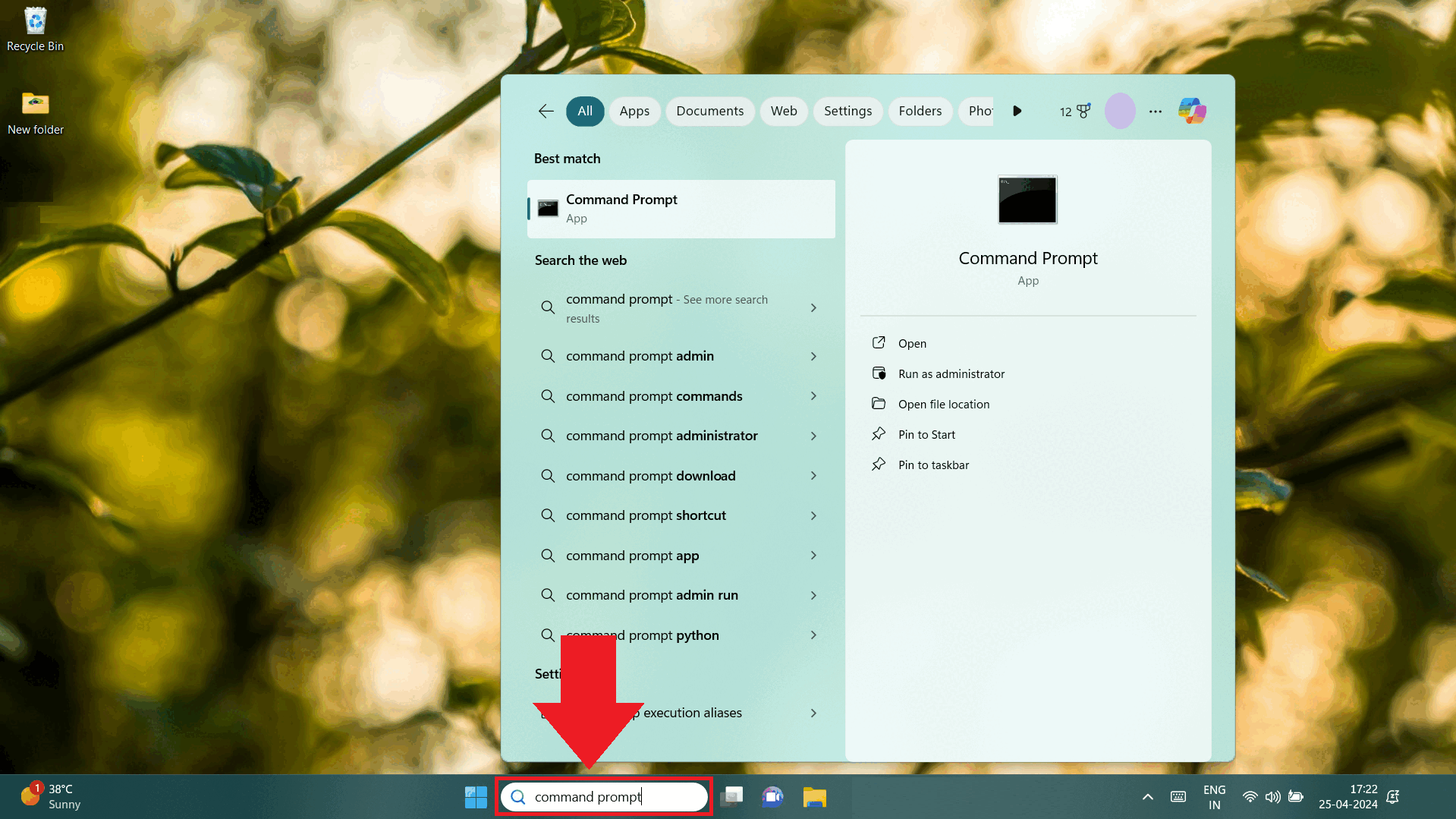This screenshot has height=819, width=1456.
Task: Click the back arrow in search
Action: [546, 111]
